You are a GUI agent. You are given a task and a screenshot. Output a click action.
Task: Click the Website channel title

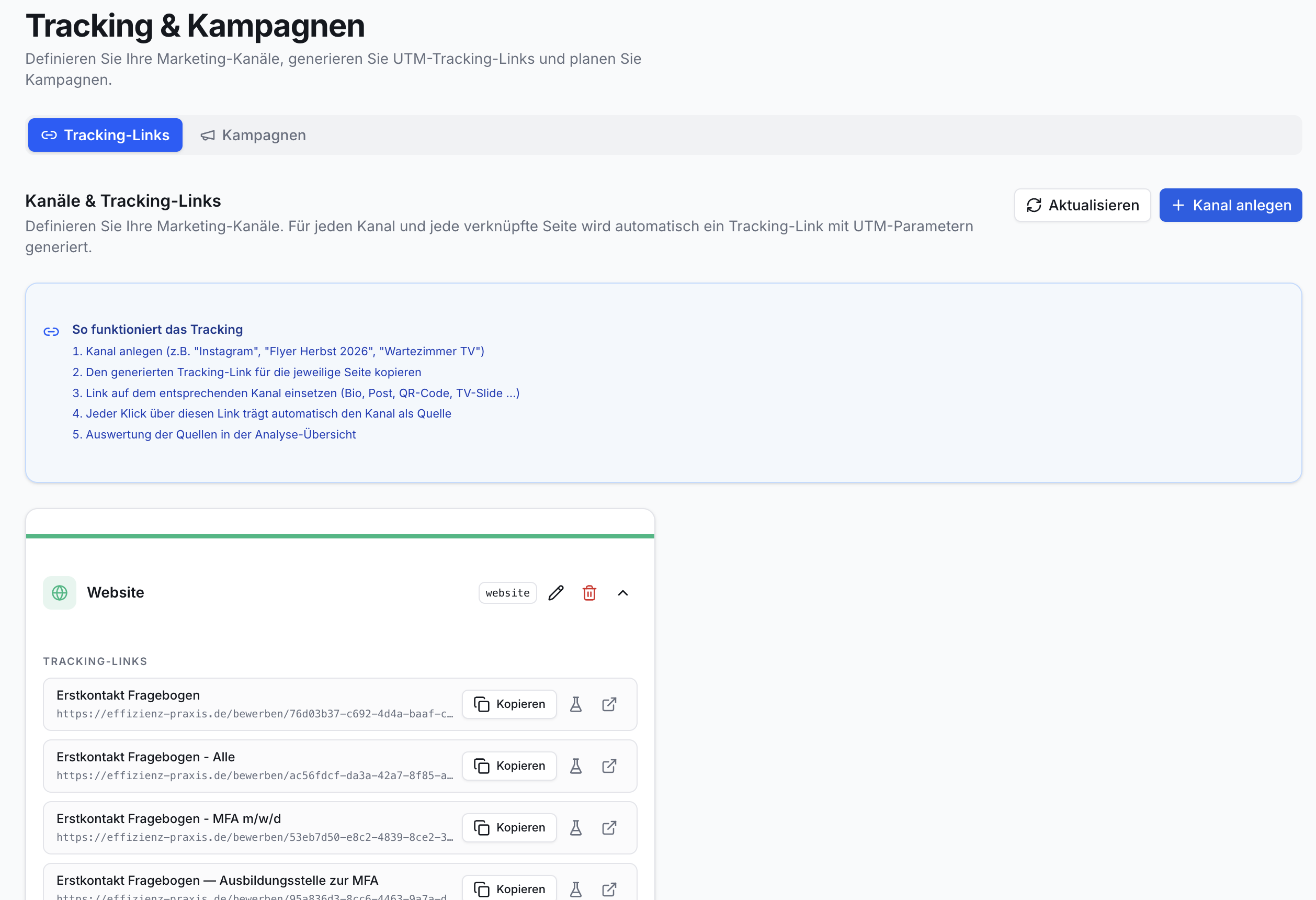(116, 592)
